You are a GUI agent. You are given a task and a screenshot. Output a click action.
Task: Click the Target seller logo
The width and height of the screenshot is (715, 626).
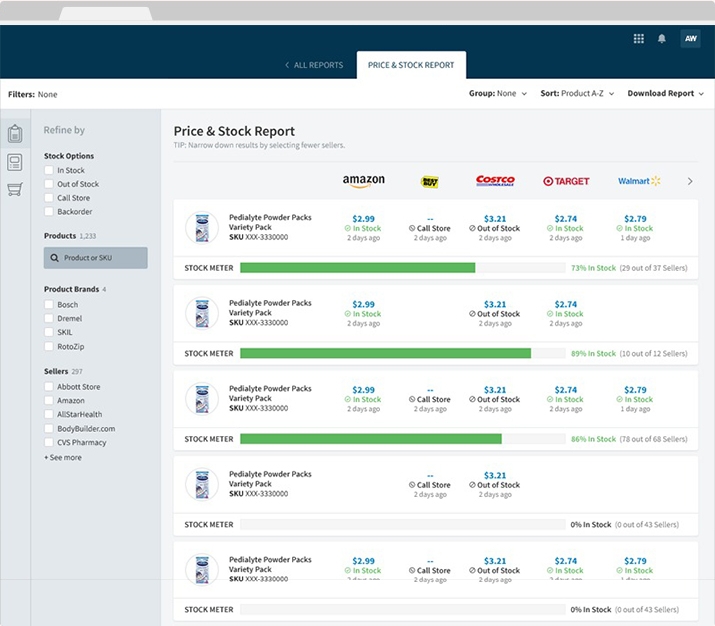[566, 181]
